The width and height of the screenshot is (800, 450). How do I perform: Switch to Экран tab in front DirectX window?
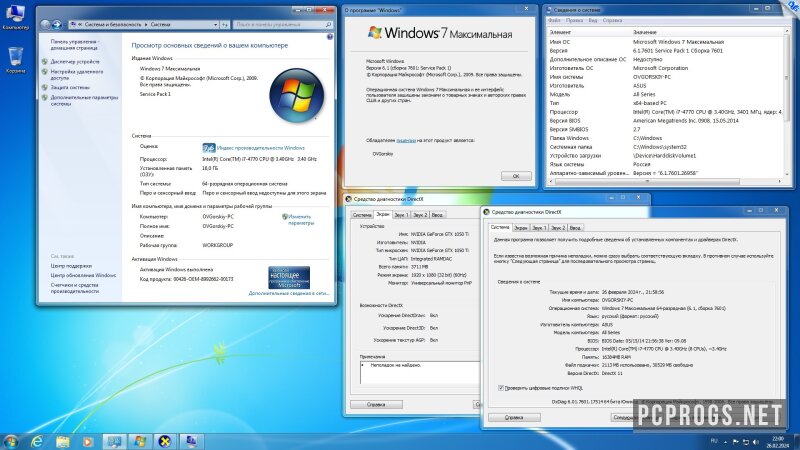click(x=520, y=228)
